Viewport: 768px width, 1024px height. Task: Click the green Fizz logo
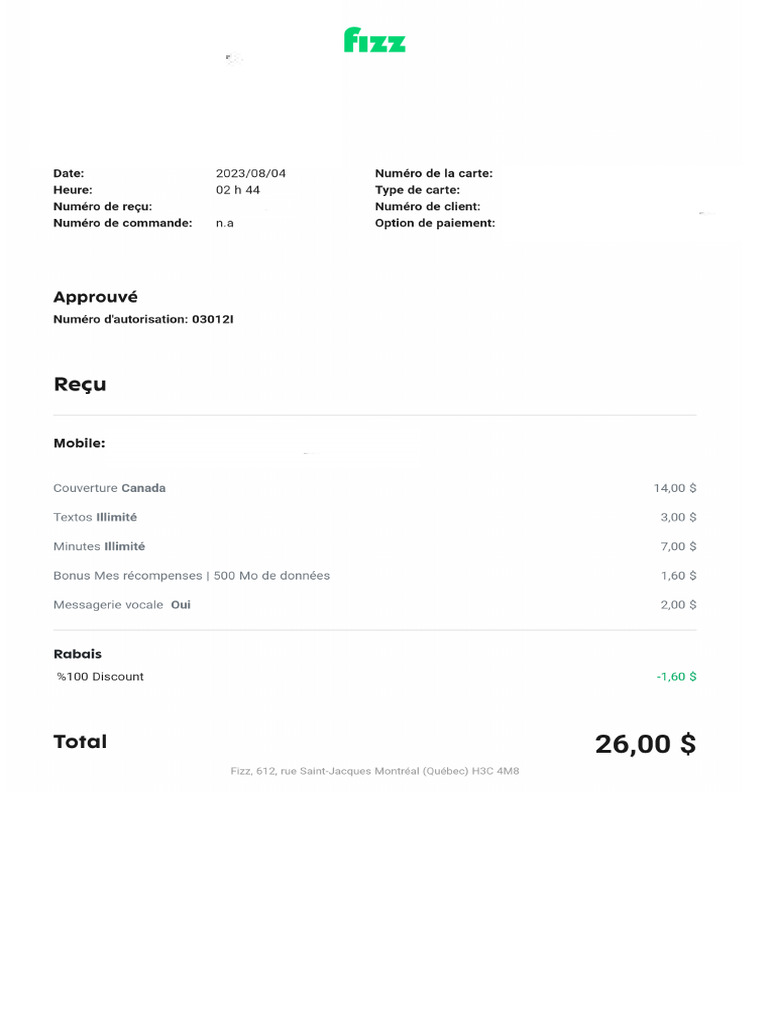click(374, 40)
